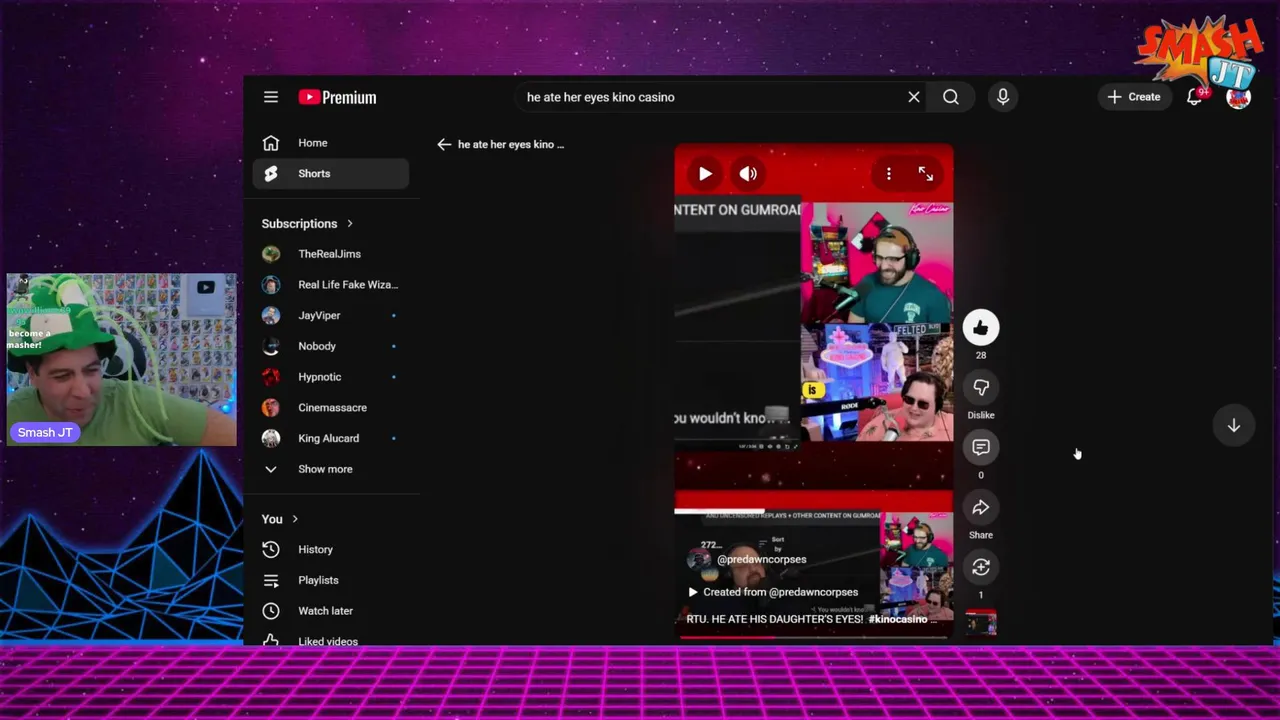Screen dimensions: 1280x720
Task: Expand the Subscriptions section
Action: click(307, 224)
